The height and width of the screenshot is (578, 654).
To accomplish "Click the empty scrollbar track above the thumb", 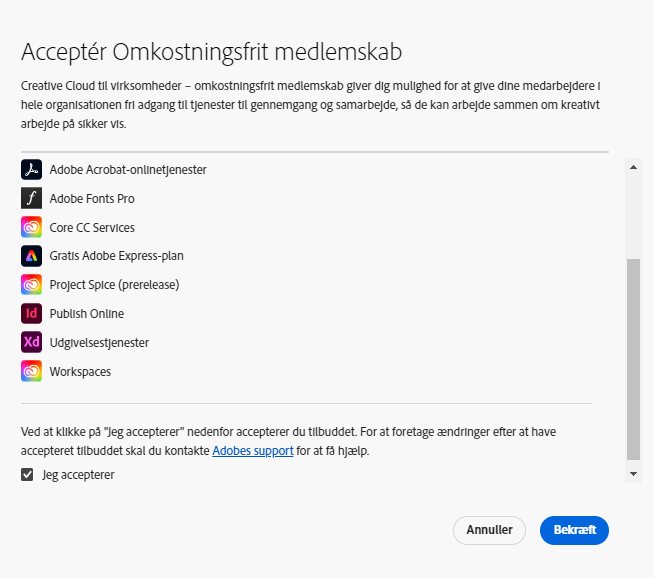I will tap(633, 215).
